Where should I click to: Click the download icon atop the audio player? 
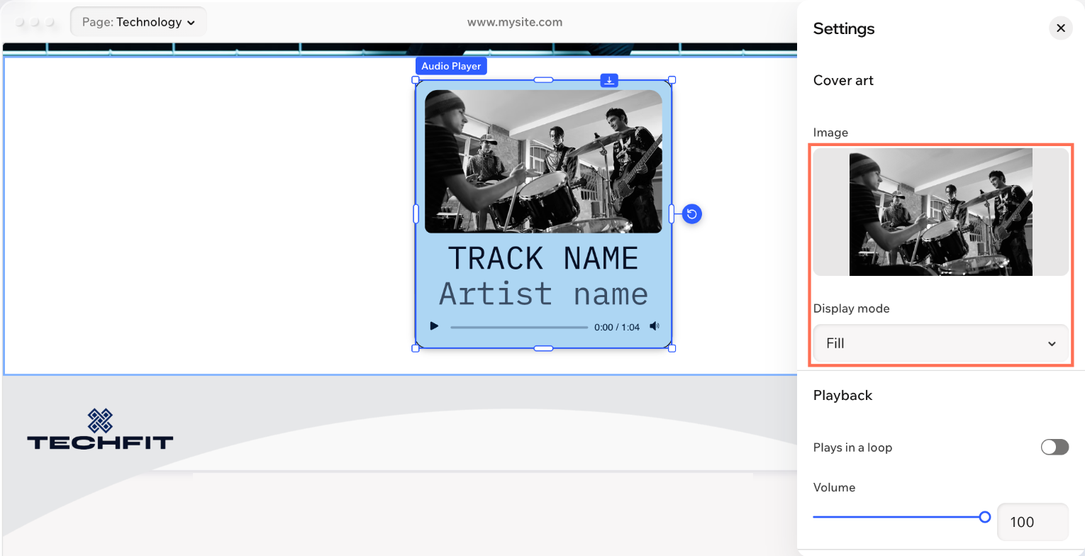click(609, 80)
